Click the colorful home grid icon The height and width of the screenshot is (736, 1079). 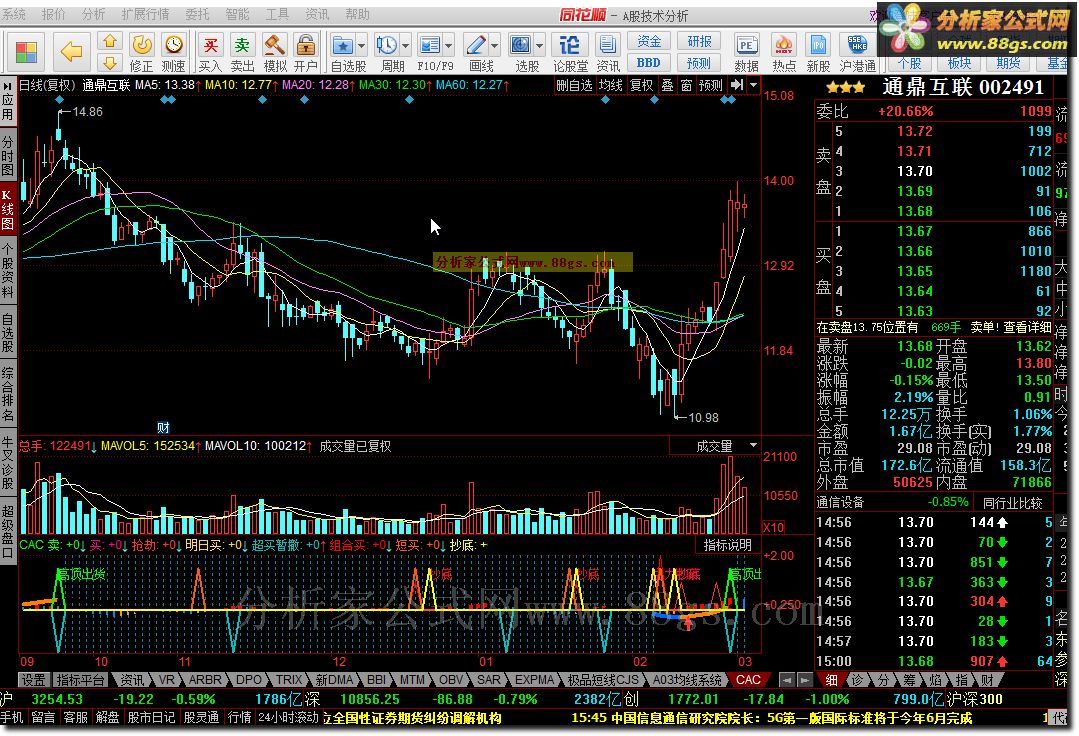tap(27, 52)
